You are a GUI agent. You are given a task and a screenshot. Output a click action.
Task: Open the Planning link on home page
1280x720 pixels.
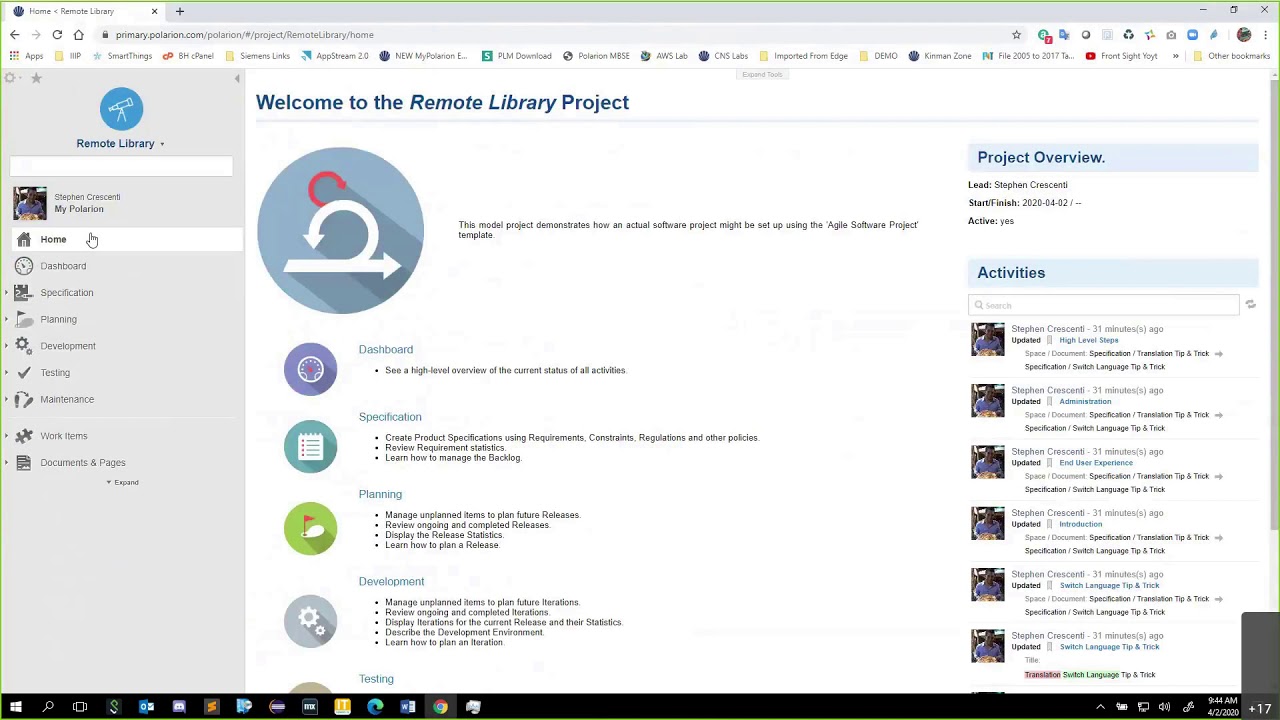(380, 494)
